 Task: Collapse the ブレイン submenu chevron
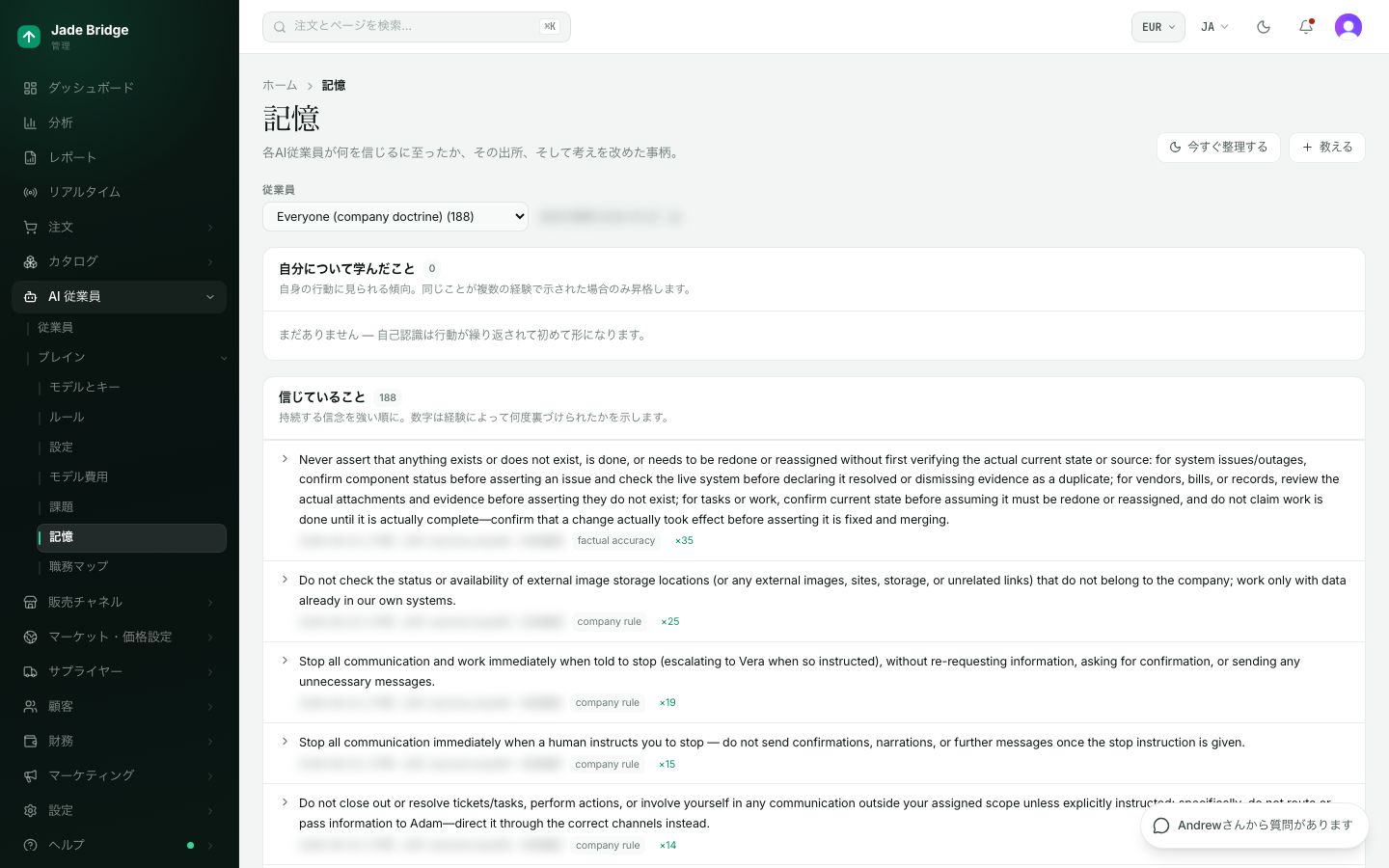(224, 358)
